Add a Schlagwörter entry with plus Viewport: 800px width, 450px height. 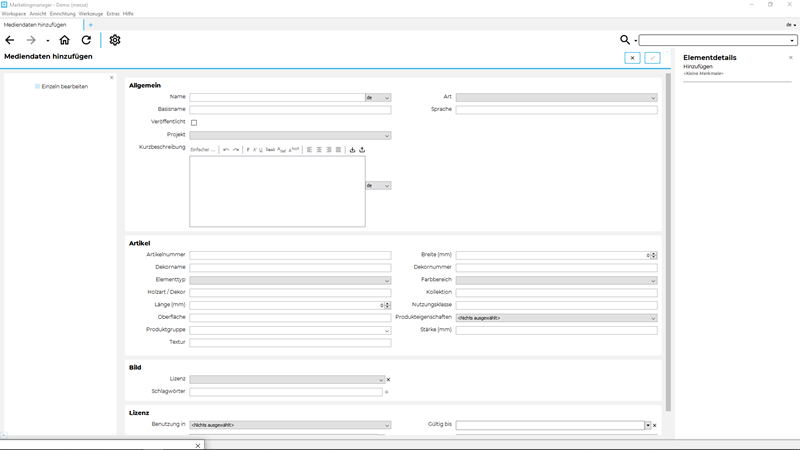(386, 392)
